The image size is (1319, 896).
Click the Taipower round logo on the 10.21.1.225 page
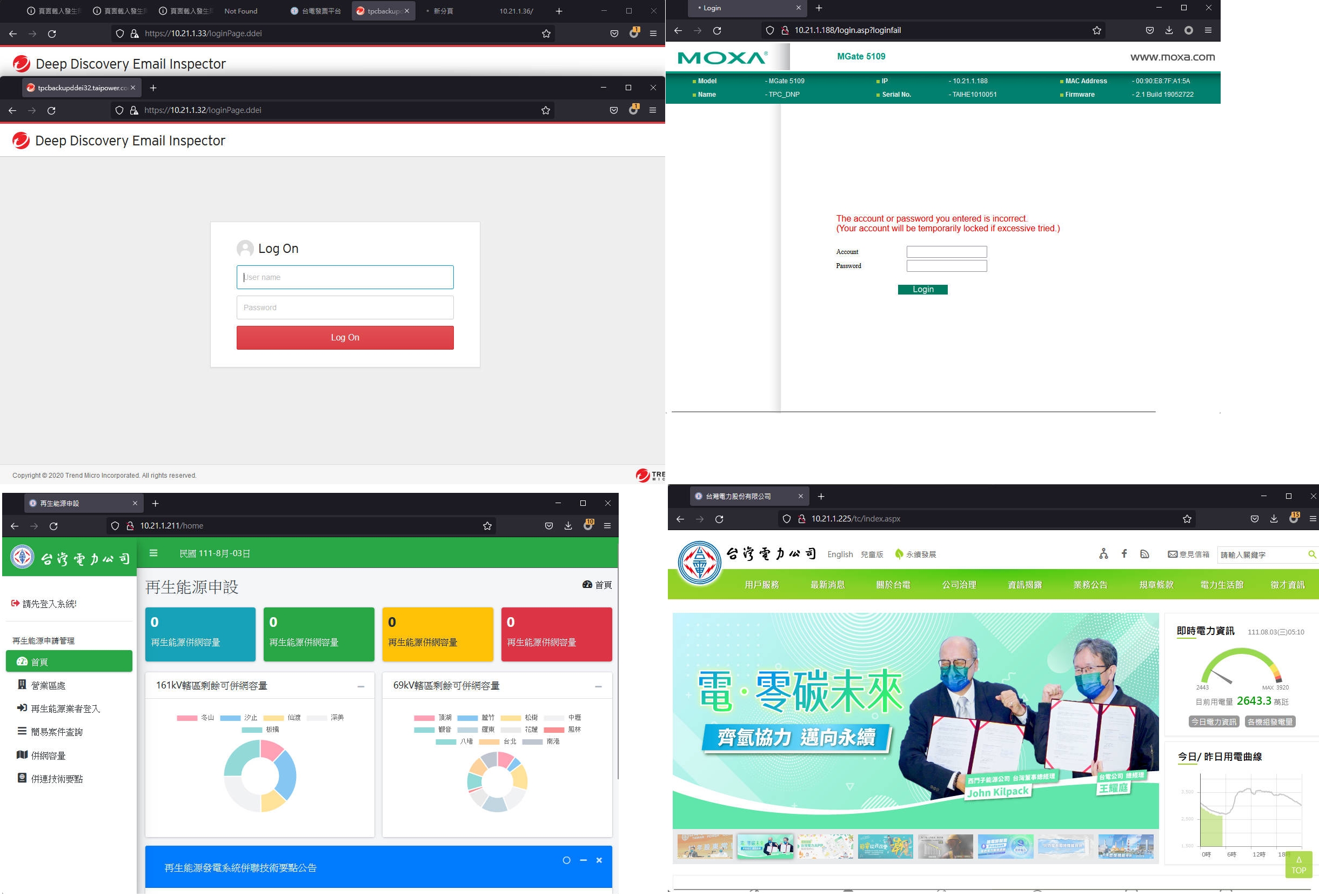point(700,563)
